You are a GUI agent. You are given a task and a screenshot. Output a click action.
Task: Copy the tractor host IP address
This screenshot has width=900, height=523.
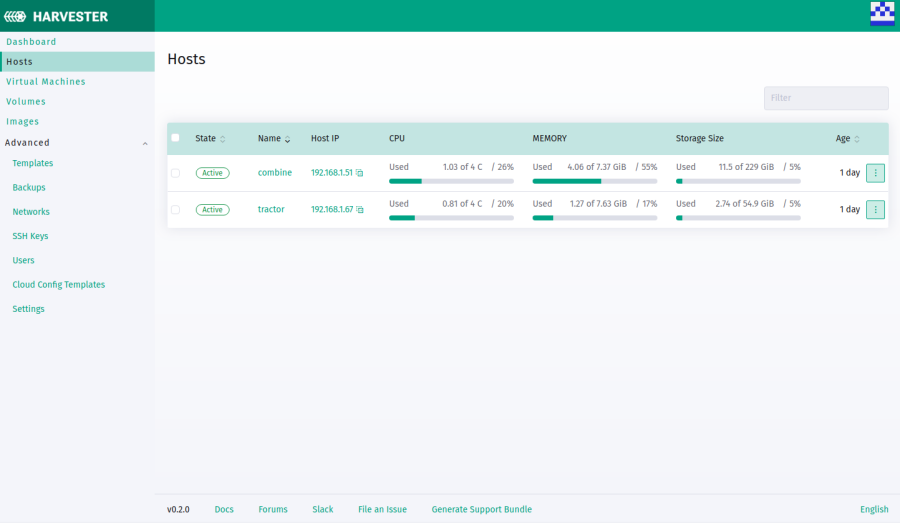(x=360, y=210)
